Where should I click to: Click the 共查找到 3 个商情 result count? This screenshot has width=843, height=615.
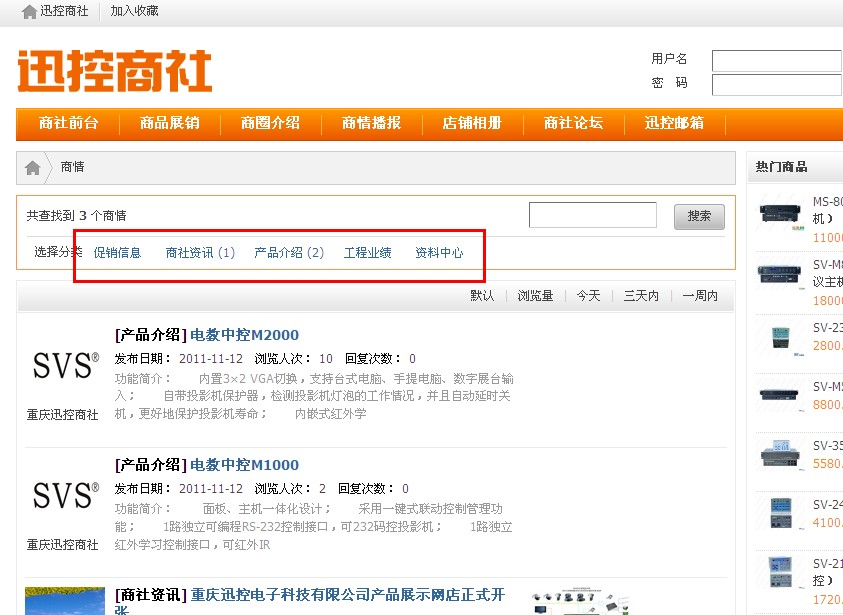(x=76, y=216)
